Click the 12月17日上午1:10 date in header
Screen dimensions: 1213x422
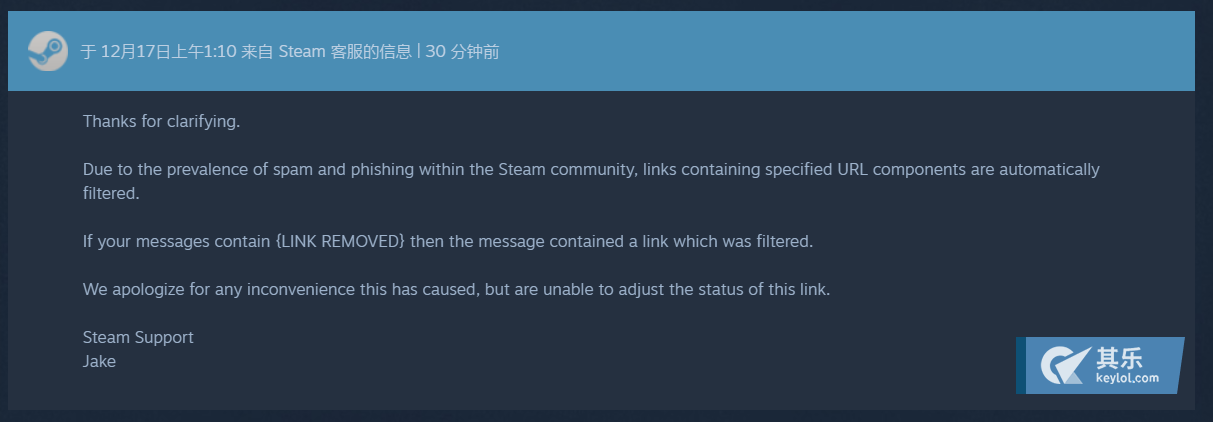point(169,52)
